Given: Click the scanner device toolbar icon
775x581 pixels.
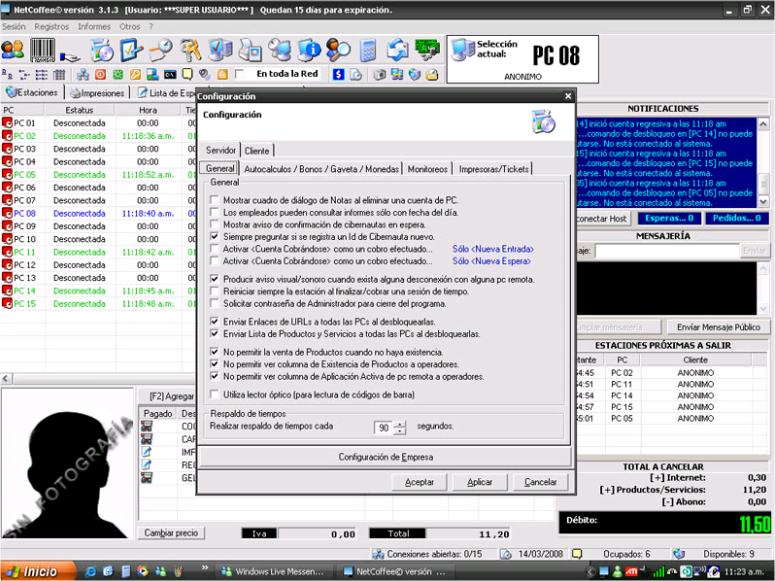Looking at the screenshot, I should point(70,56).
